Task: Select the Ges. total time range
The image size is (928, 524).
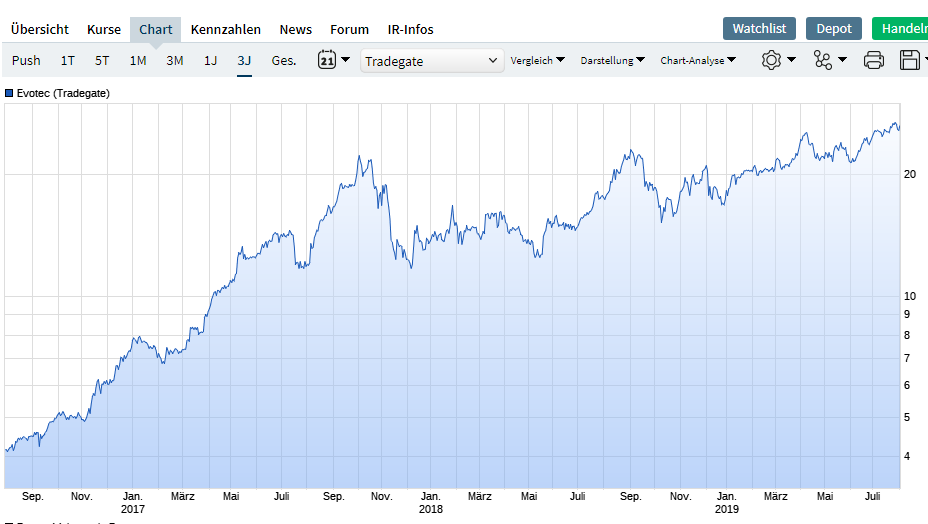Action: [283, 60]
